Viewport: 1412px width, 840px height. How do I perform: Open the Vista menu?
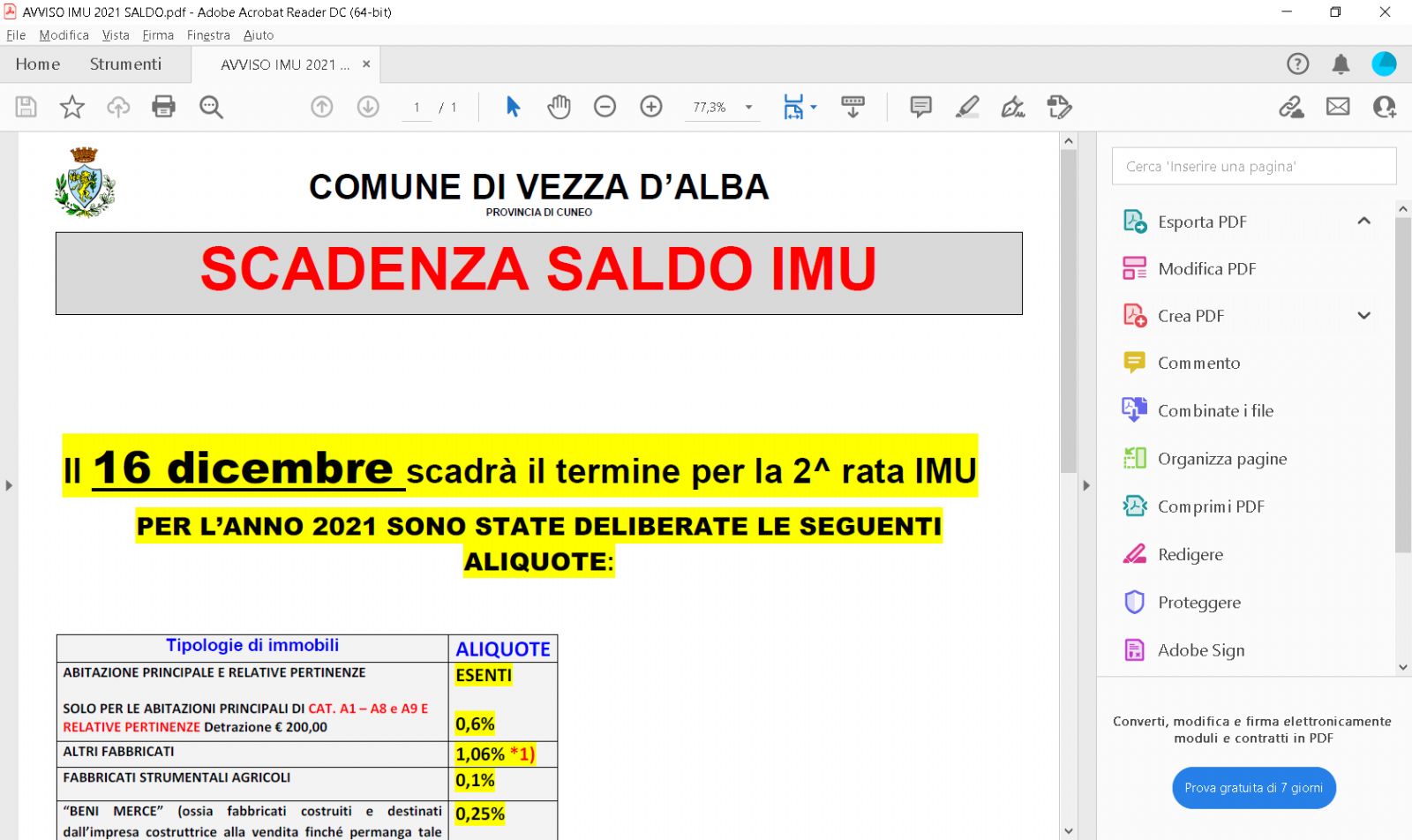[x=116, y=35]
